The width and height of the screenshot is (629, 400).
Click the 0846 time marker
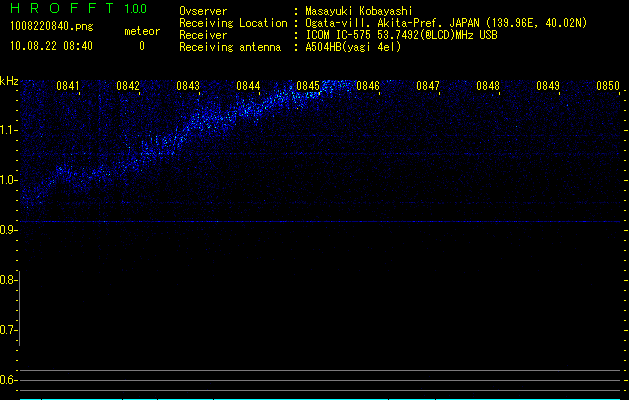[x=368, y=86]
